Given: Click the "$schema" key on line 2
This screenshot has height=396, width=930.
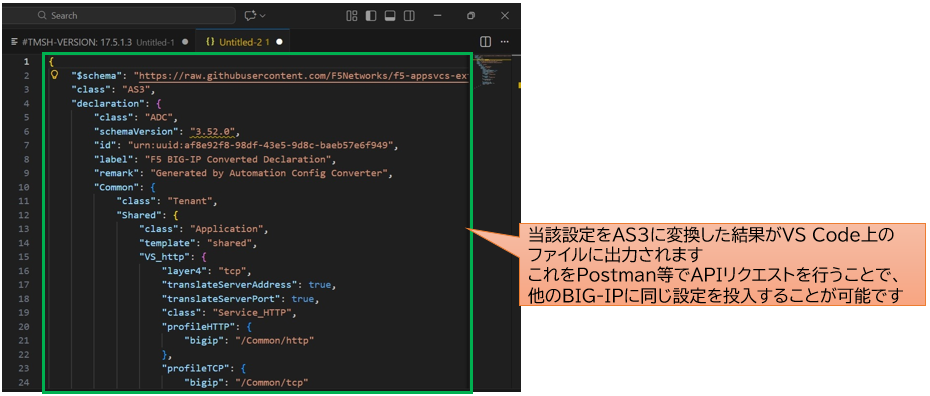Looking at the screenshot, I should (97, 76).
